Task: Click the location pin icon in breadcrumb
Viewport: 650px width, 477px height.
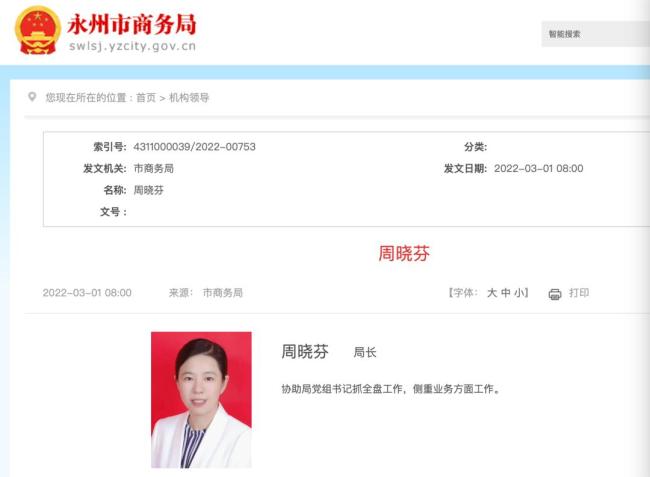Action: pos(32,97)
